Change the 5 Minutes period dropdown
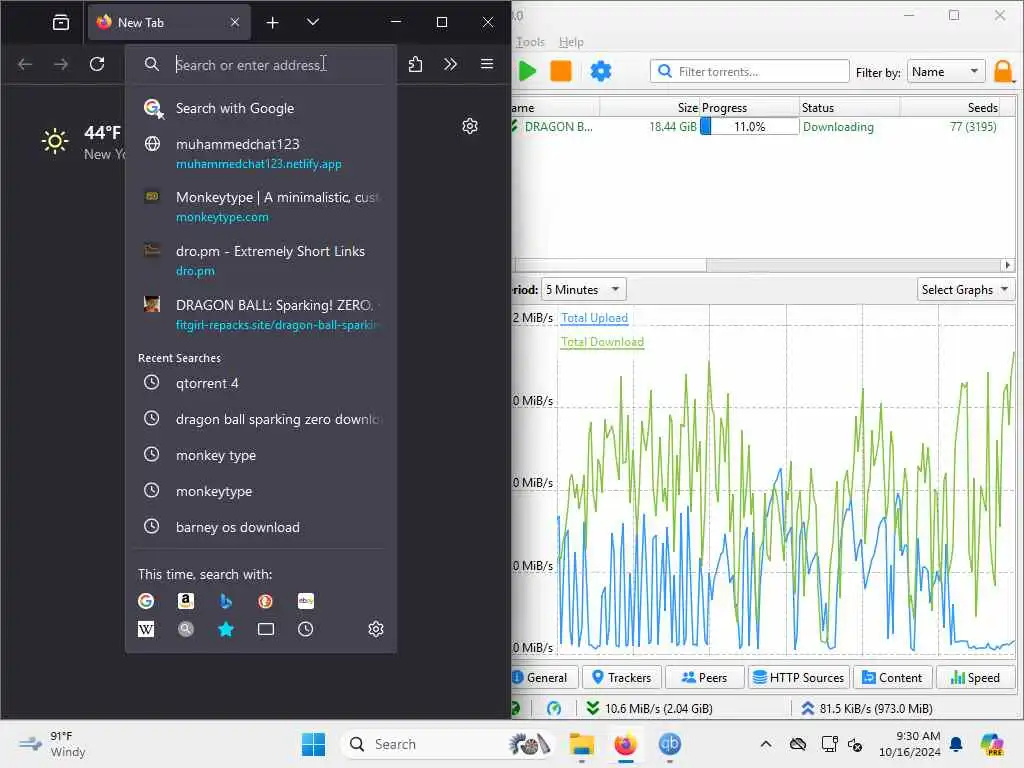 tap(583, 289)
